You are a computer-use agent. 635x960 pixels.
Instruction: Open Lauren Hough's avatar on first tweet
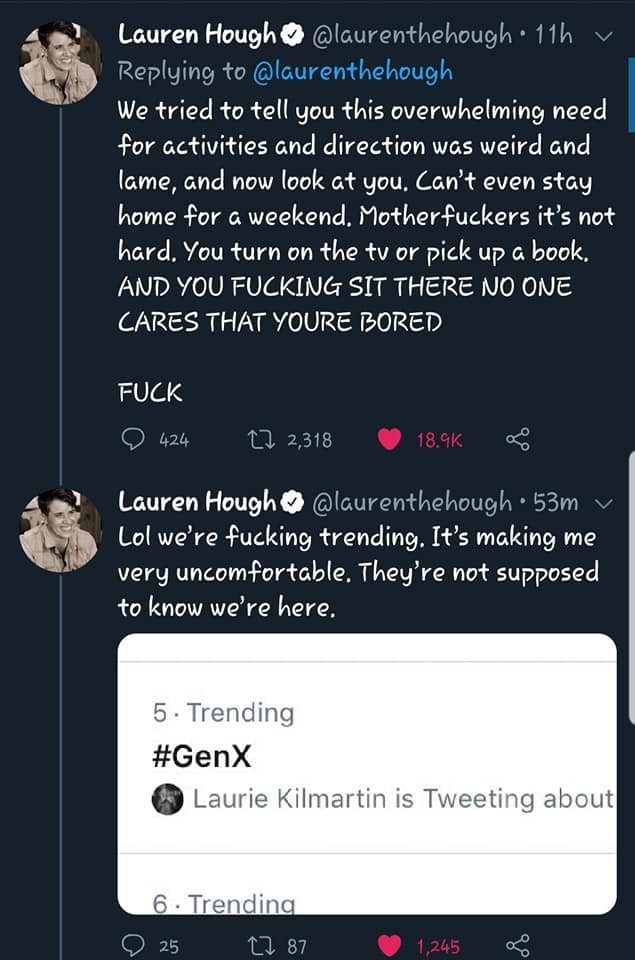60,62
